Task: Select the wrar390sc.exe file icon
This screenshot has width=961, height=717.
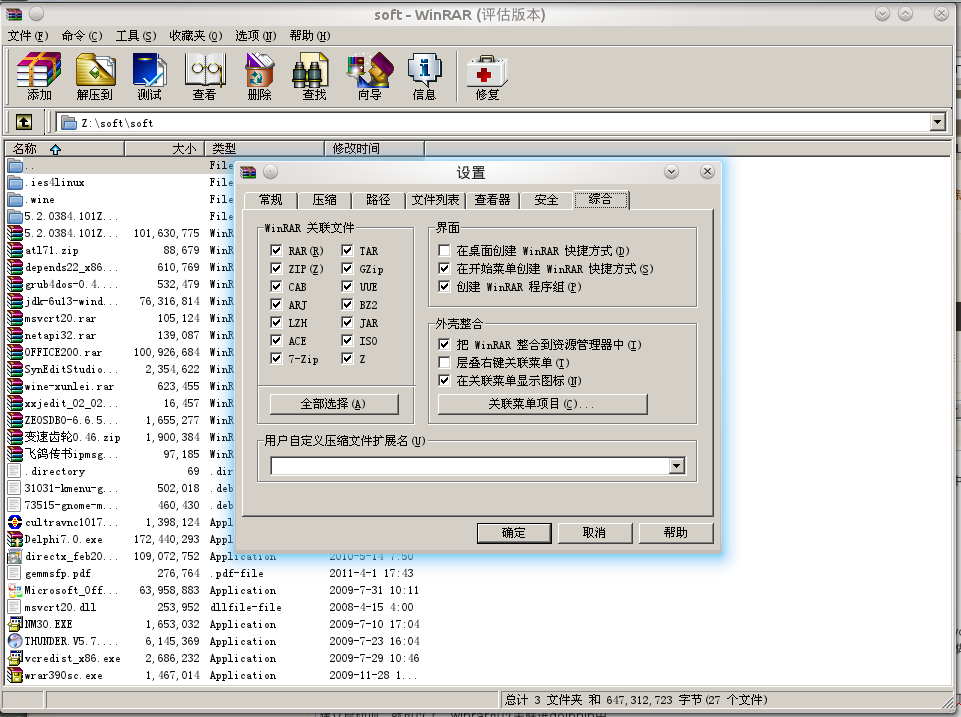Action: [15, 675]
